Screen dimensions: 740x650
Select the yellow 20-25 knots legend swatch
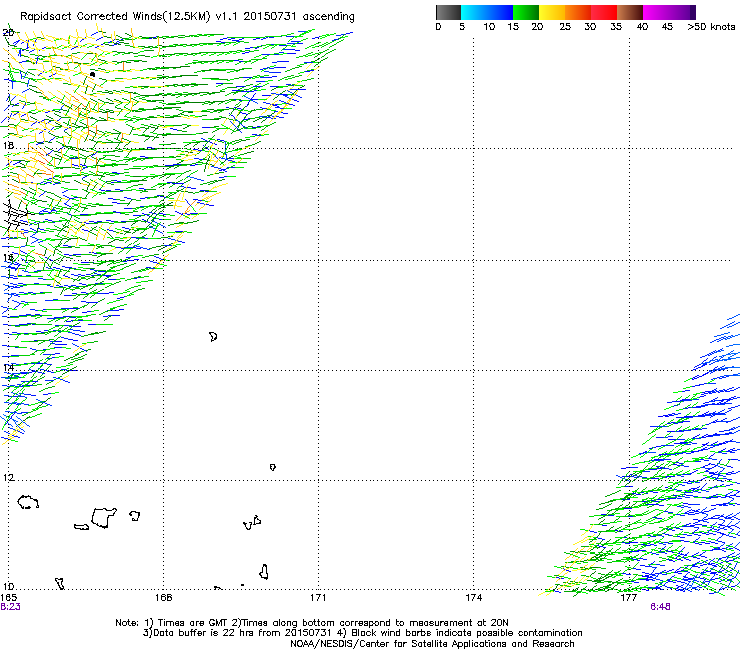(552, 12)
